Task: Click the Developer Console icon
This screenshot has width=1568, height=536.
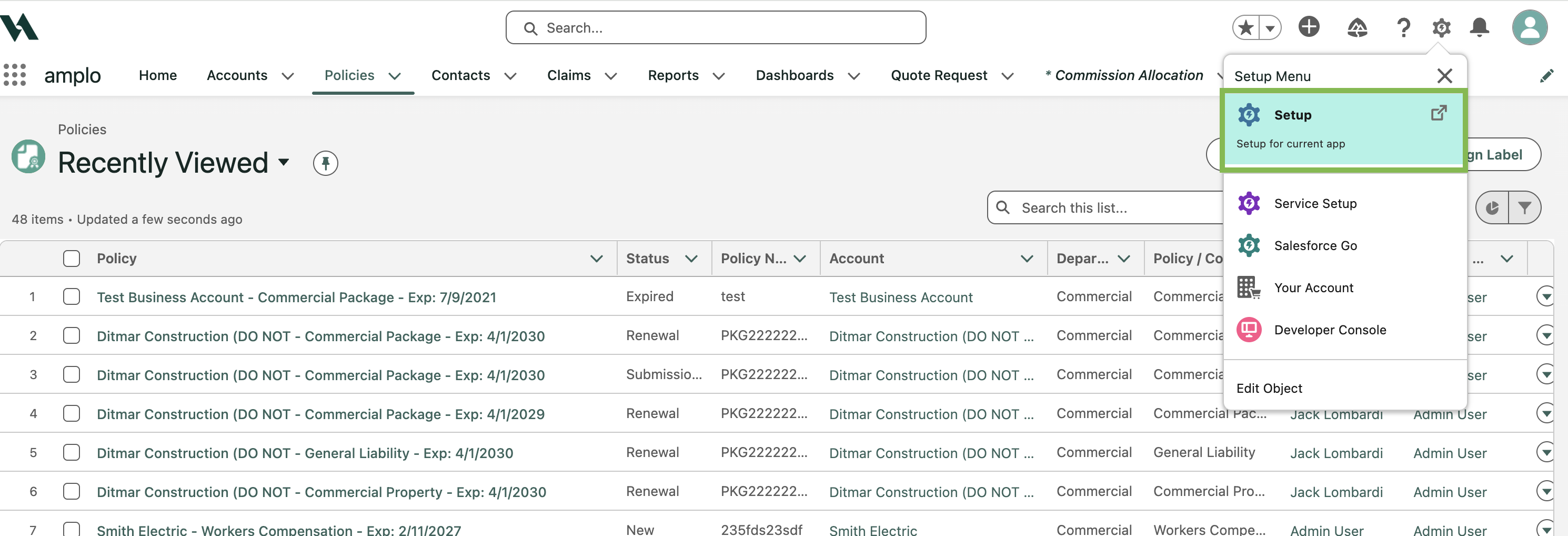Action: [1249, 330]
